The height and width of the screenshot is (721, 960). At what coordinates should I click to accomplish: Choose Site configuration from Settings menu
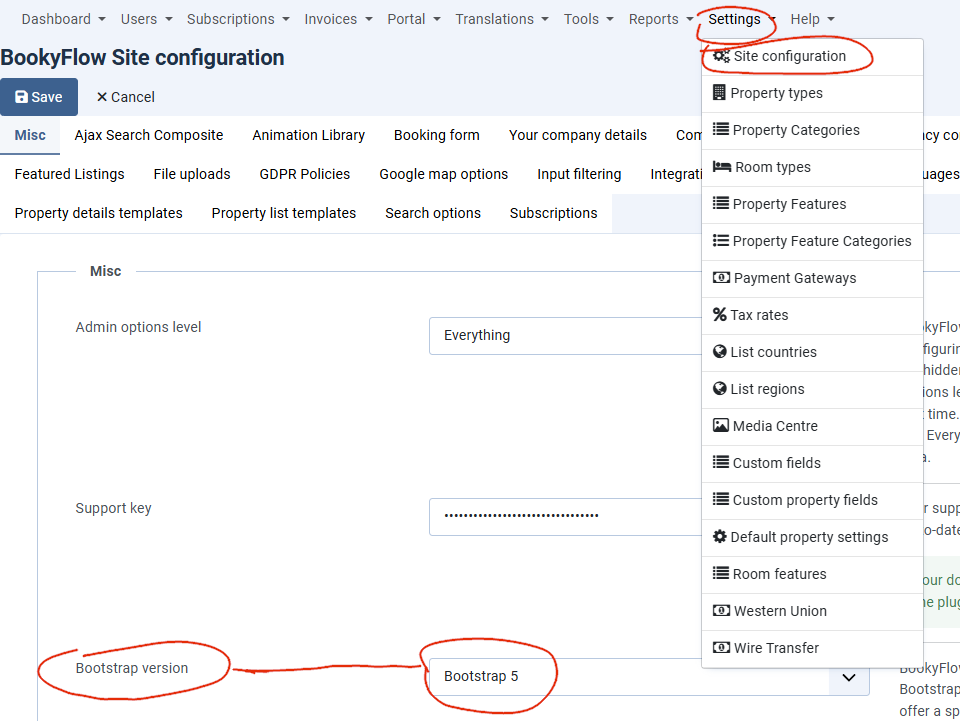click(x=812, y=56)
